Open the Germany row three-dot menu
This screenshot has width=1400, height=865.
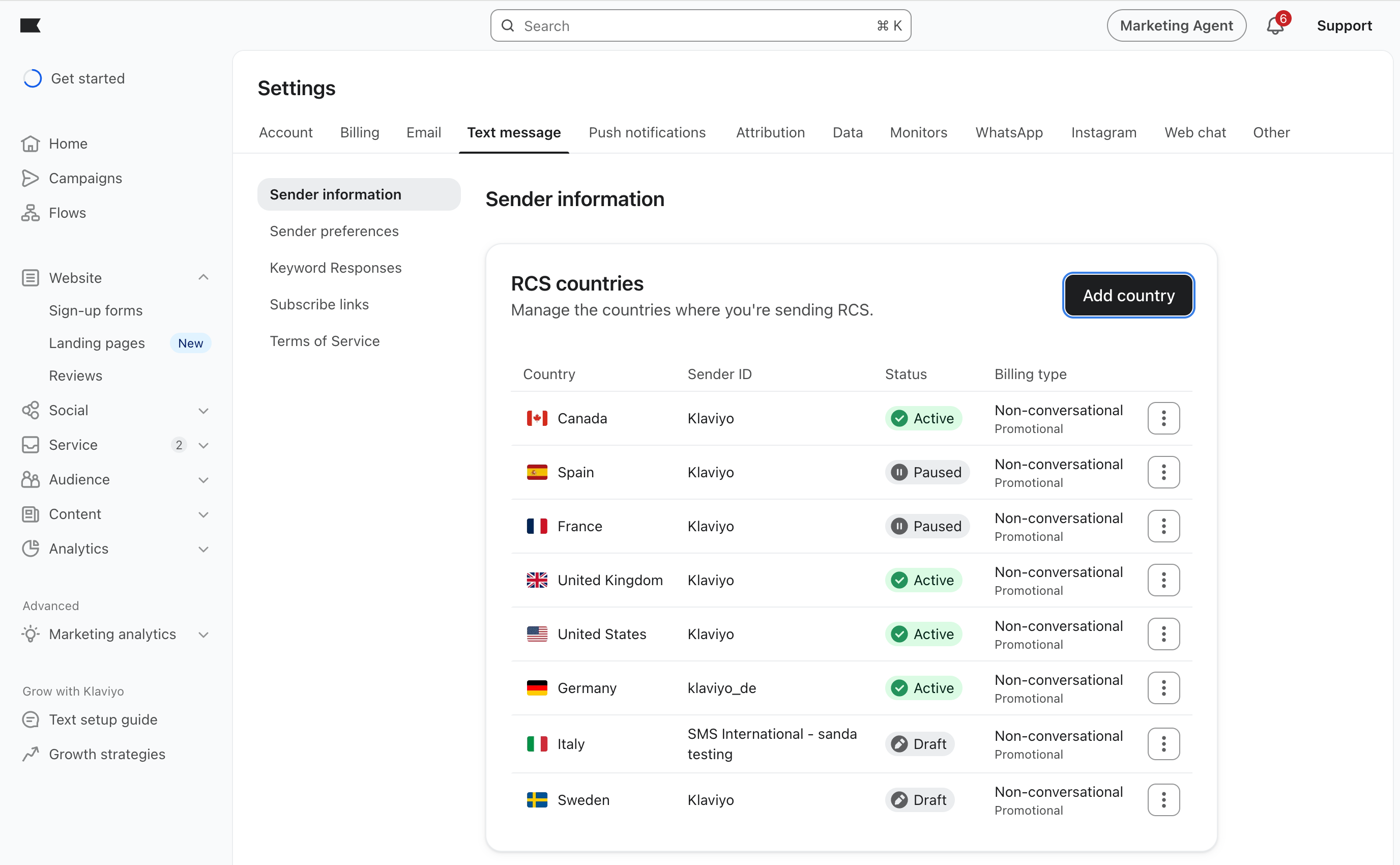coord(1163,687)
